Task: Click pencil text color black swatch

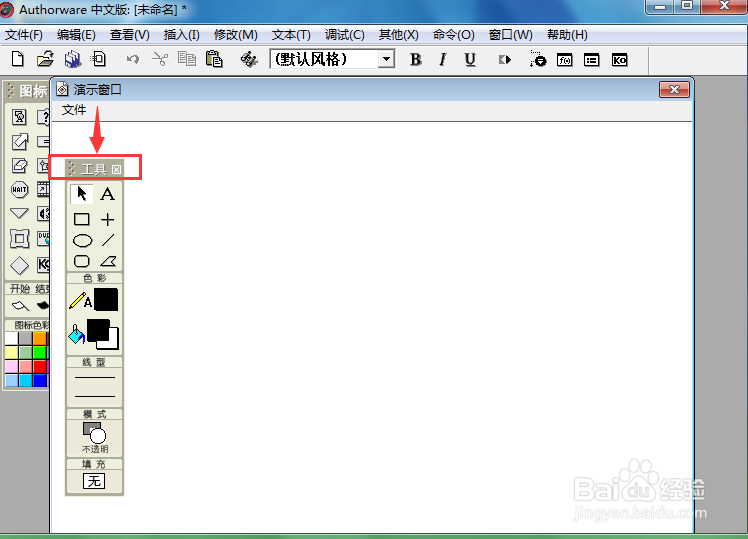Action: [x=106, y=300]
